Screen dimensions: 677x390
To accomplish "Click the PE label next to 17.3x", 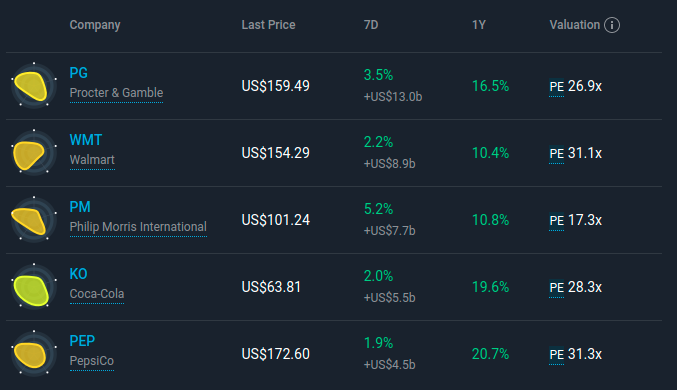I will pyautogui.click(x=557, y=221).
